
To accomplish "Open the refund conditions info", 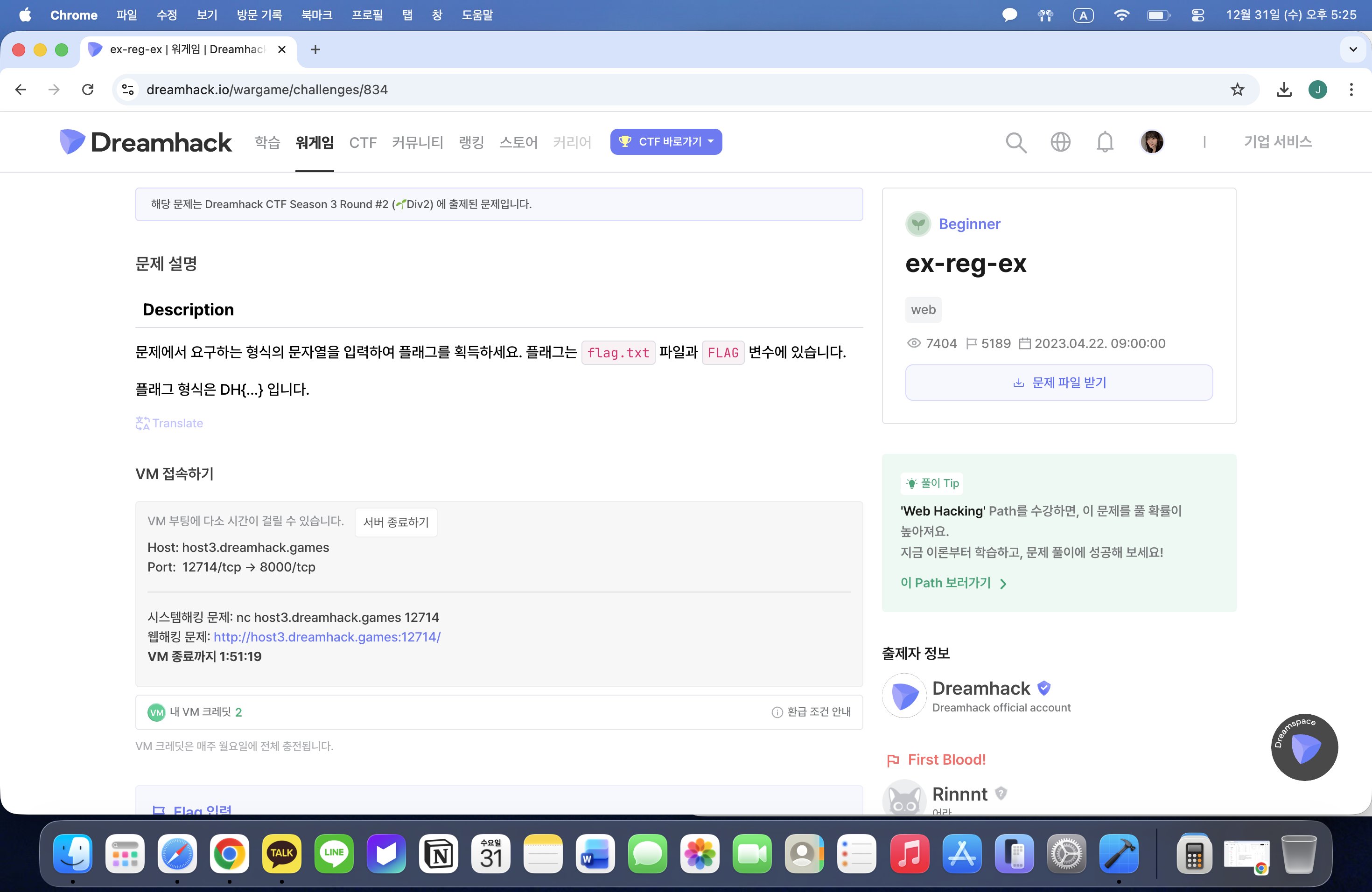I will tap(812, 712).
